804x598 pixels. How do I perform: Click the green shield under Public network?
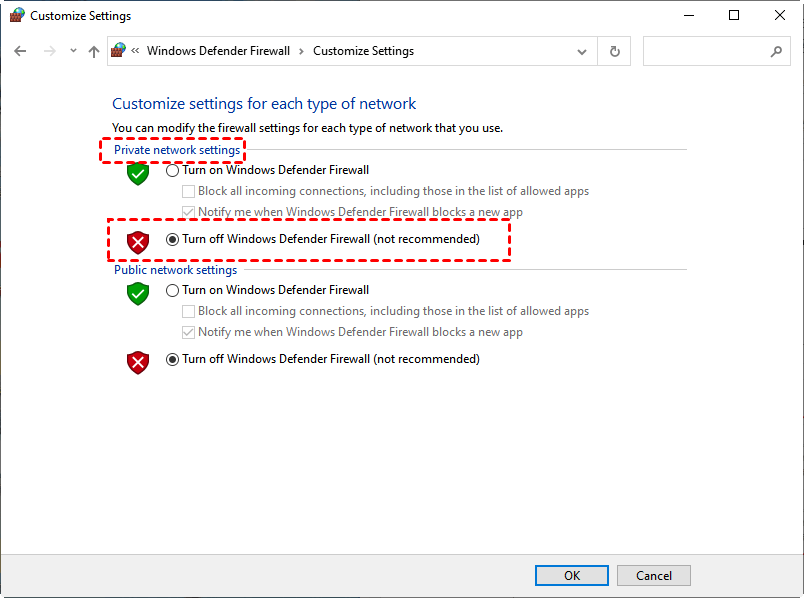click(138, 293)
